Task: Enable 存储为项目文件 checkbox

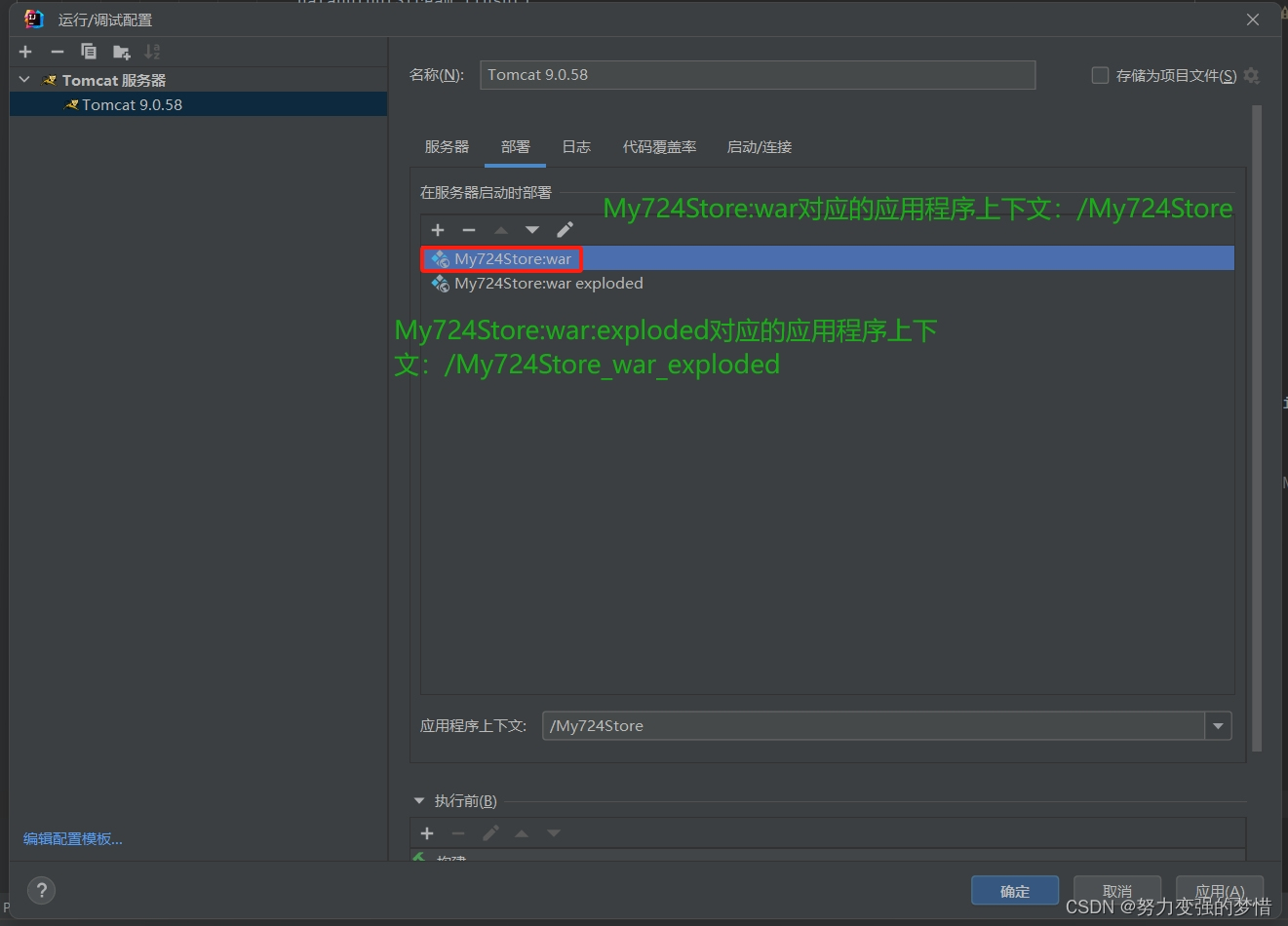Action: click(x=1100, y=75)
